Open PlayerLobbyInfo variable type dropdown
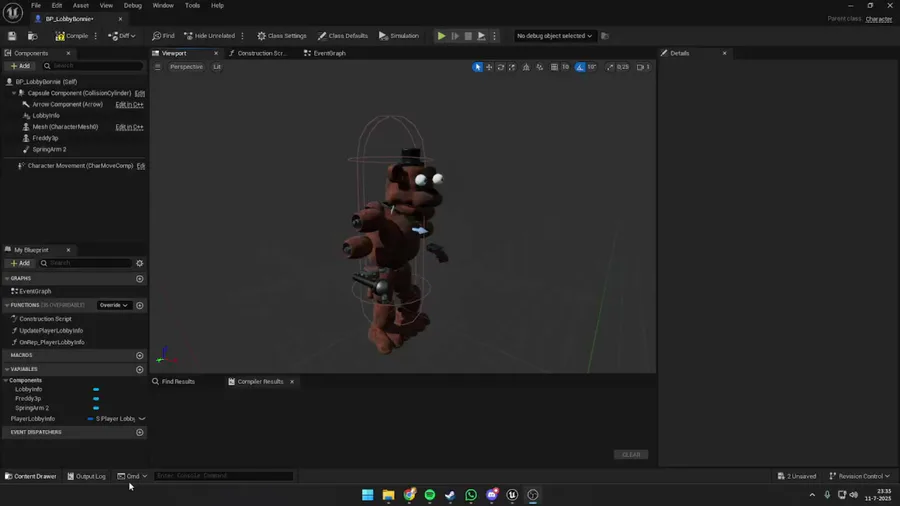 (117, 419)
